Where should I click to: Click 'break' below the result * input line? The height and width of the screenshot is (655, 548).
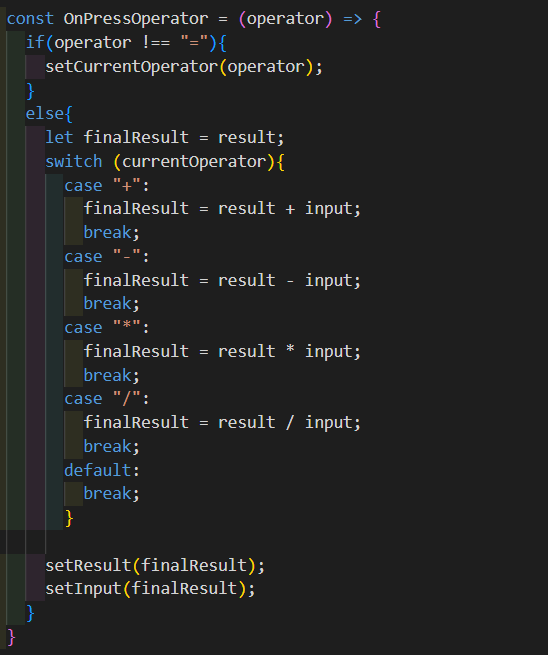(x=107, y=375)
